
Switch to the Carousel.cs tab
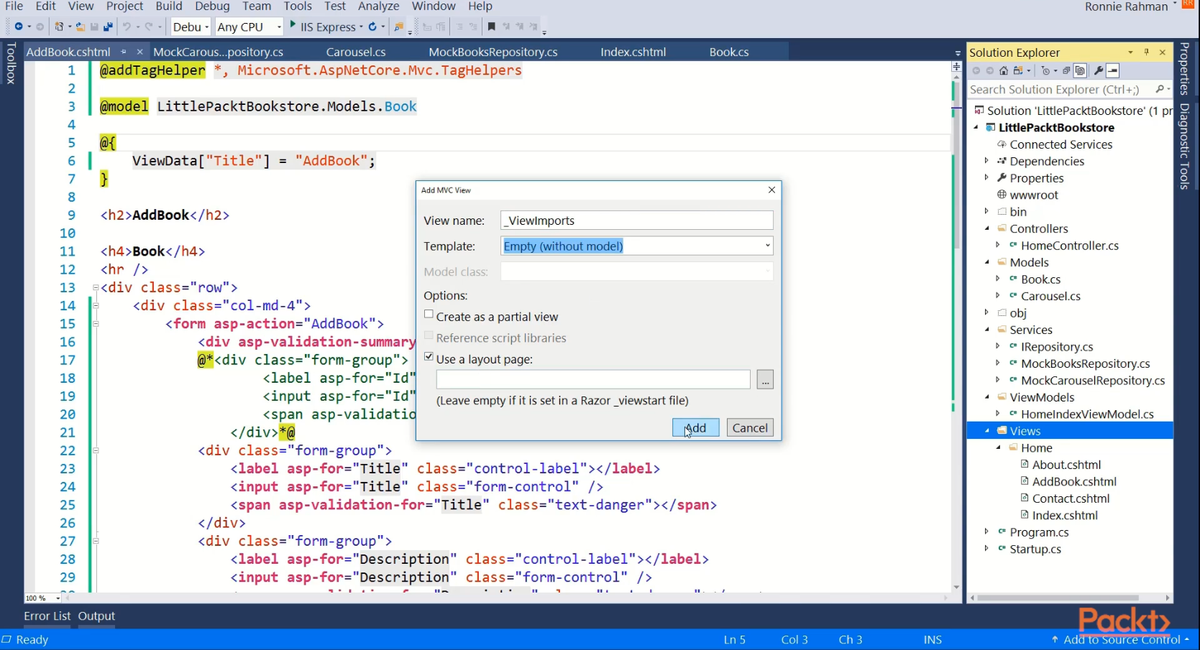(x=355, y=52)
